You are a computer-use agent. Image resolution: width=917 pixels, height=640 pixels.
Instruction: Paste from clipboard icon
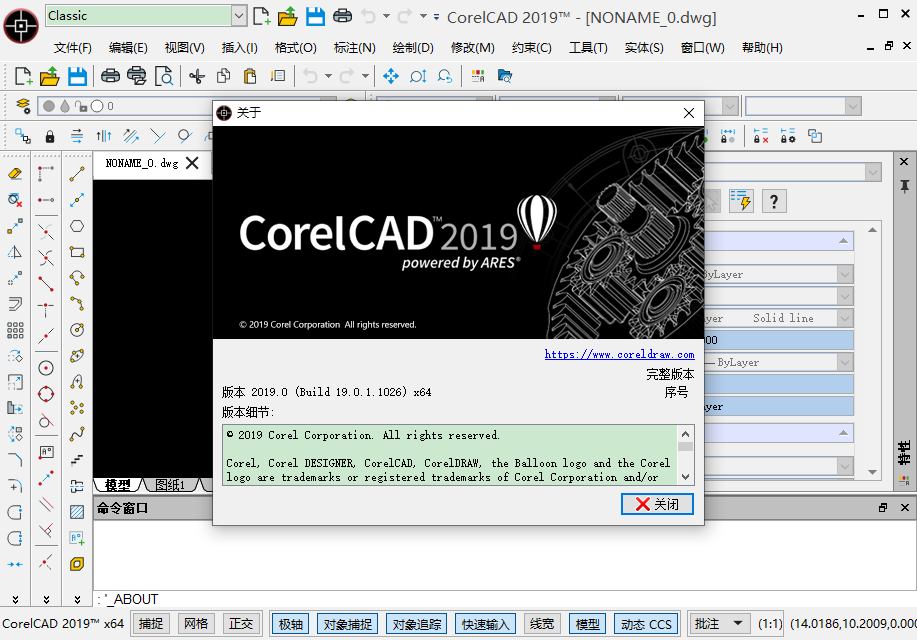point(250,76)
